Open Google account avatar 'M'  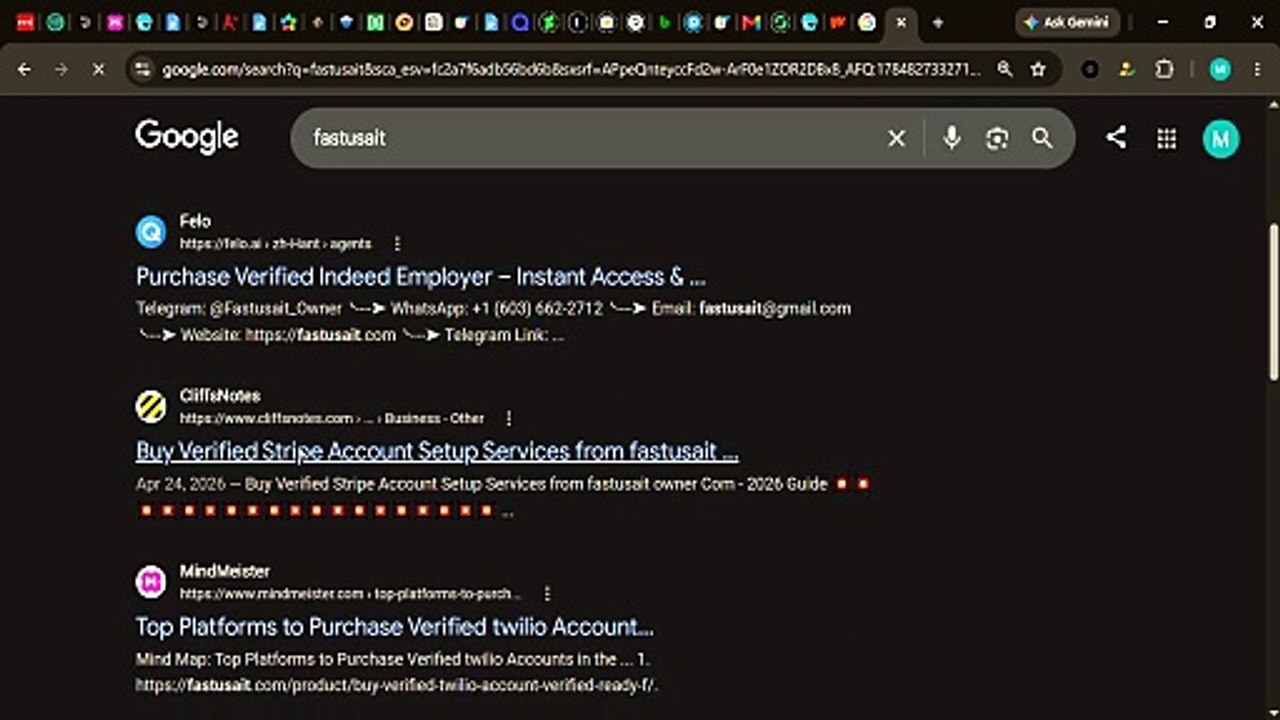coord(1220,139)
